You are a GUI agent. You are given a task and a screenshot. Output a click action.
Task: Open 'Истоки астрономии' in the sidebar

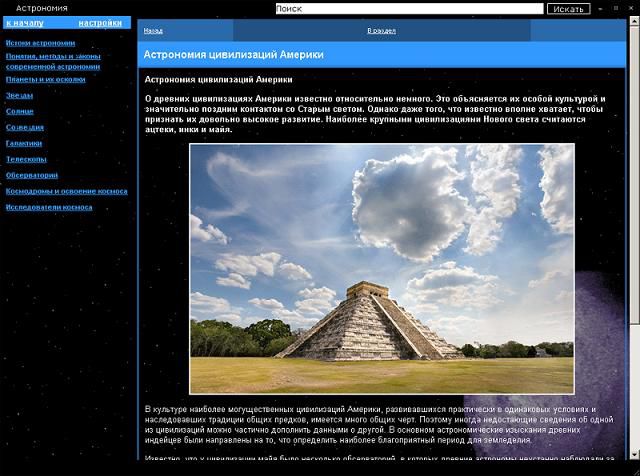coord(40,43)
